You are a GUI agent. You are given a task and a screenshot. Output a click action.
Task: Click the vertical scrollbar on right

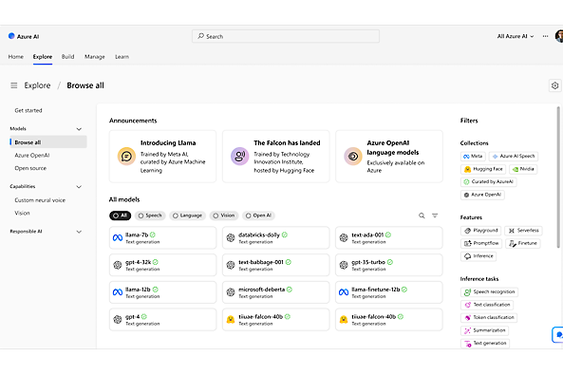[558, 177]
